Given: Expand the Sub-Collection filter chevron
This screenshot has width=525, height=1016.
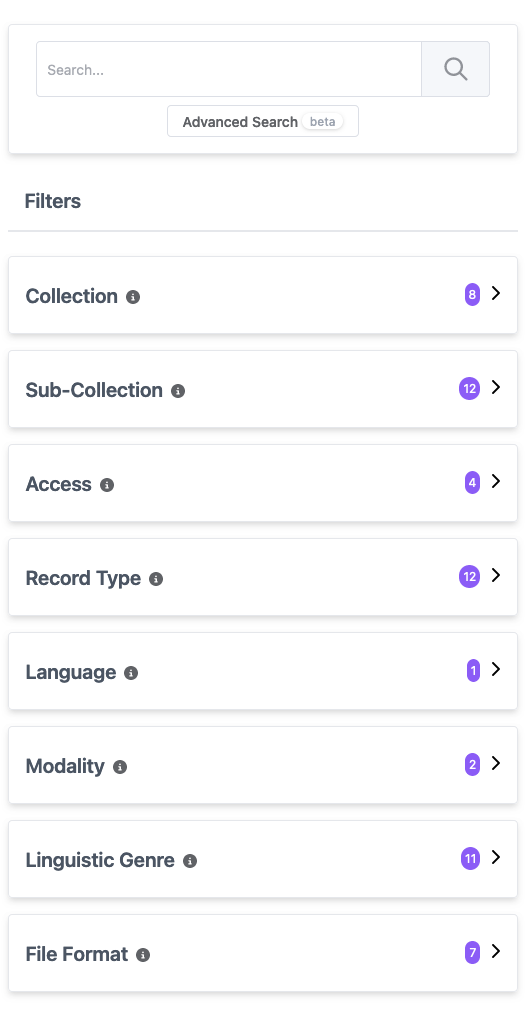Looking at the screenshot, I should click(496, 387).
